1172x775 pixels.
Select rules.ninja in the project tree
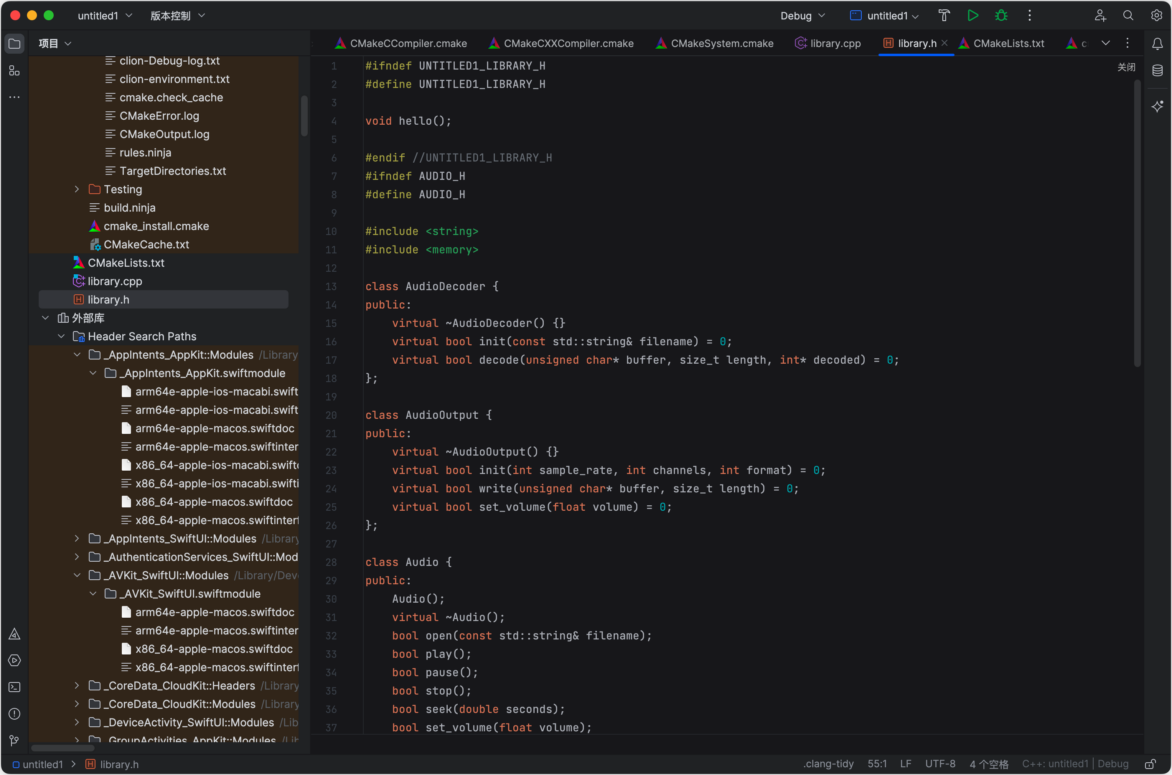[x=145, y=152]
